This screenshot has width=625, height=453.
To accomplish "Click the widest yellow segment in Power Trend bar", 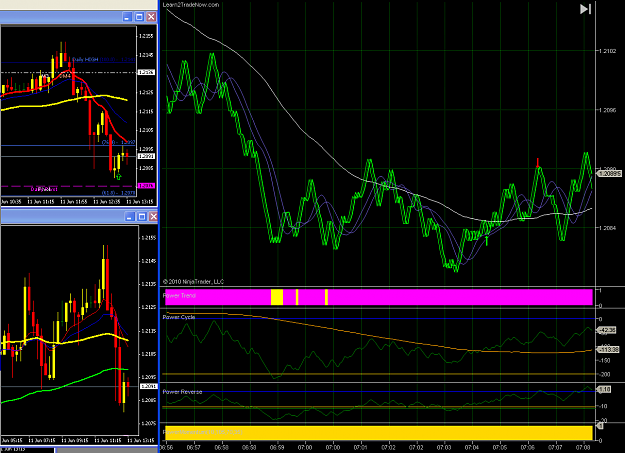I will pyautogui.click(x=277, y=297).
